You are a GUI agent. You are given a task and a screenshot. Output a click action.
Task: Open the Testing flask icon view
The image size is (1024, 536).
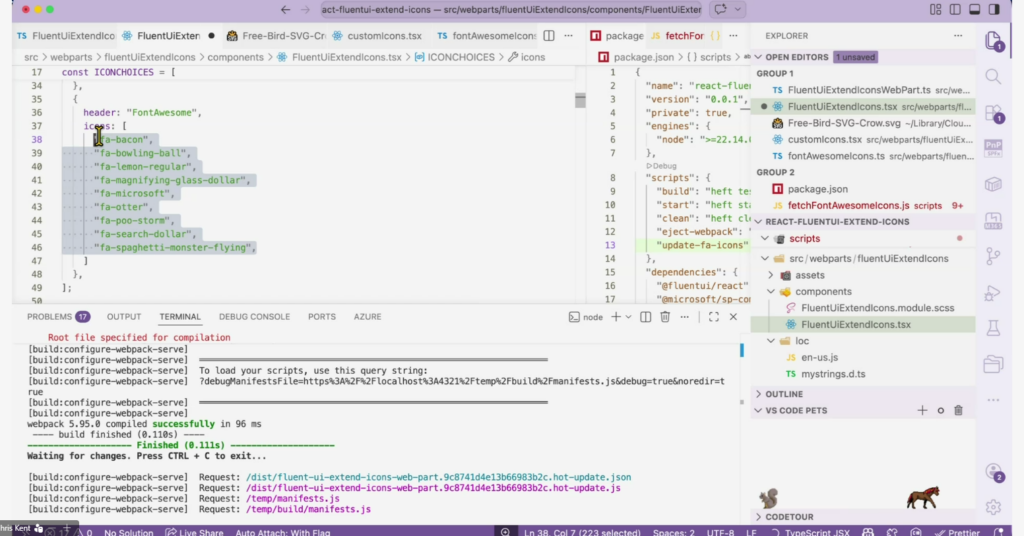pyautogui.click(x=993, y=328)
